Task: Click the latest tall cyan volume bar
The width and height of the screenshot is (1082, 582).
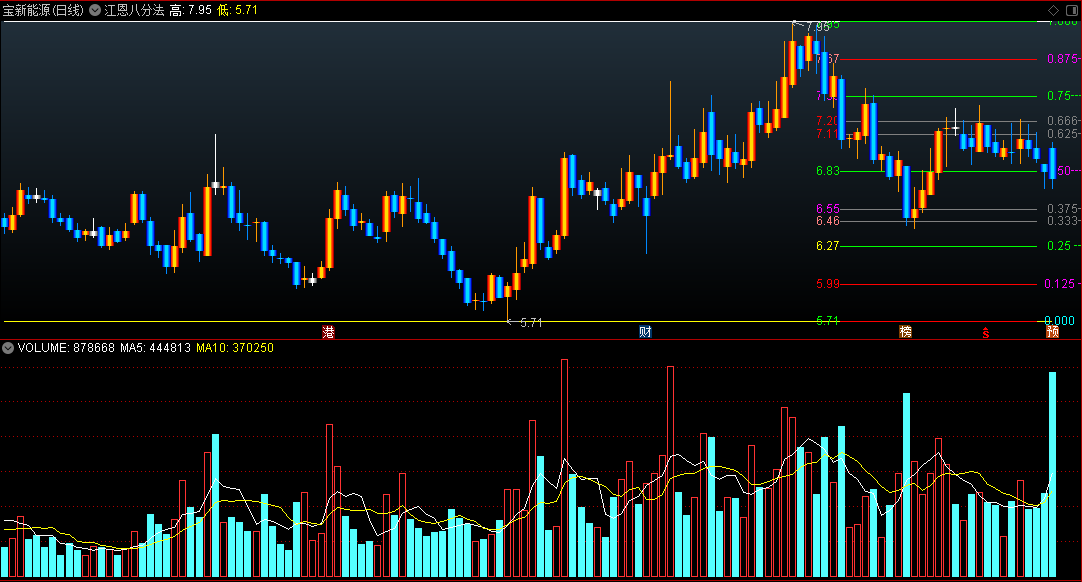Action: (1052, 474)
